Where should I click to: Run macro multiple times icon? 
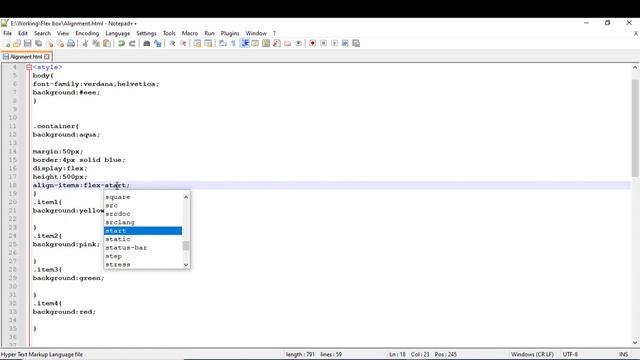(345, 43)
